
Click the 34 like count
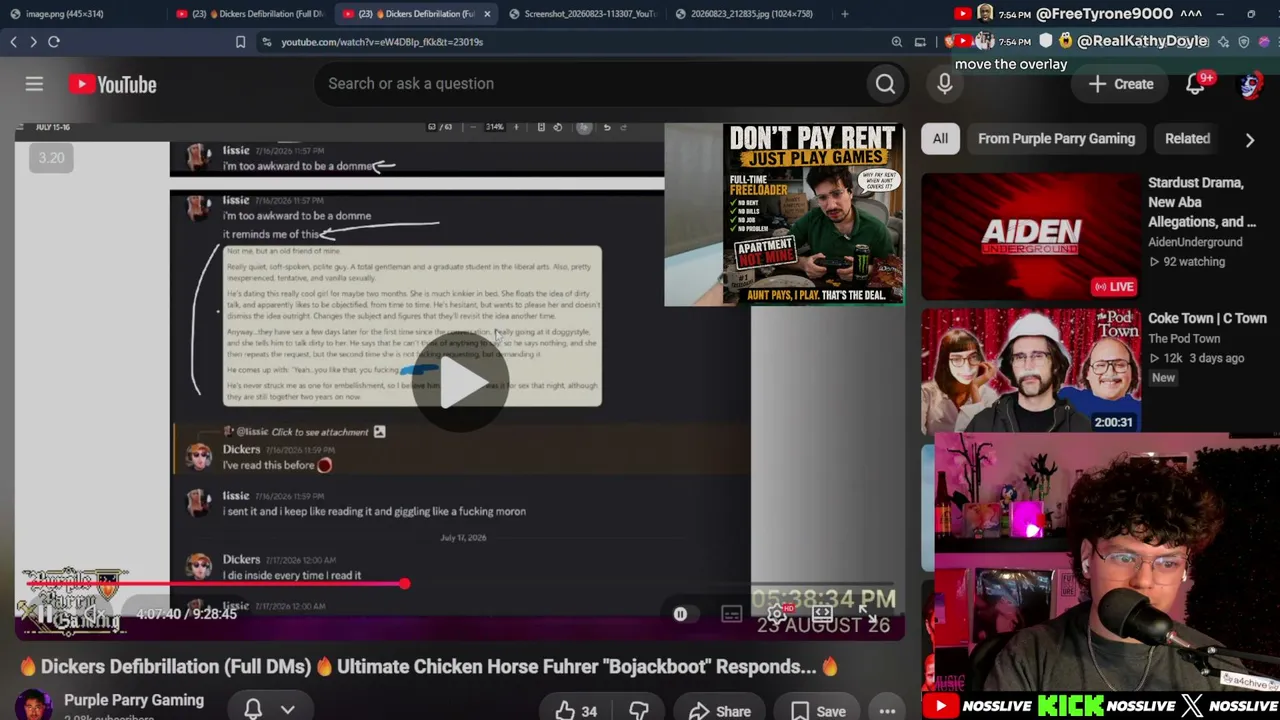coord(589,711)
